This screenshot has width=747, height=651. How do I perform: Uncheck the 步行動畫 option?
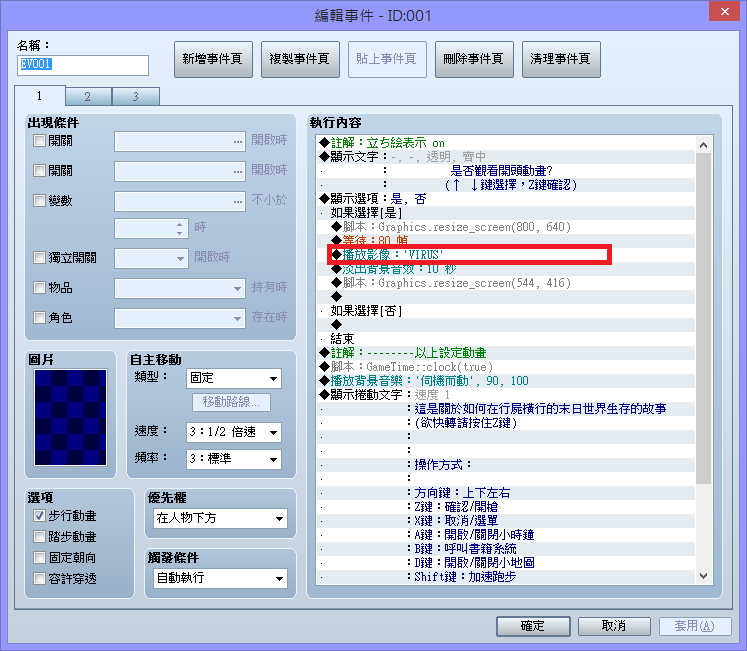(40, 516)
